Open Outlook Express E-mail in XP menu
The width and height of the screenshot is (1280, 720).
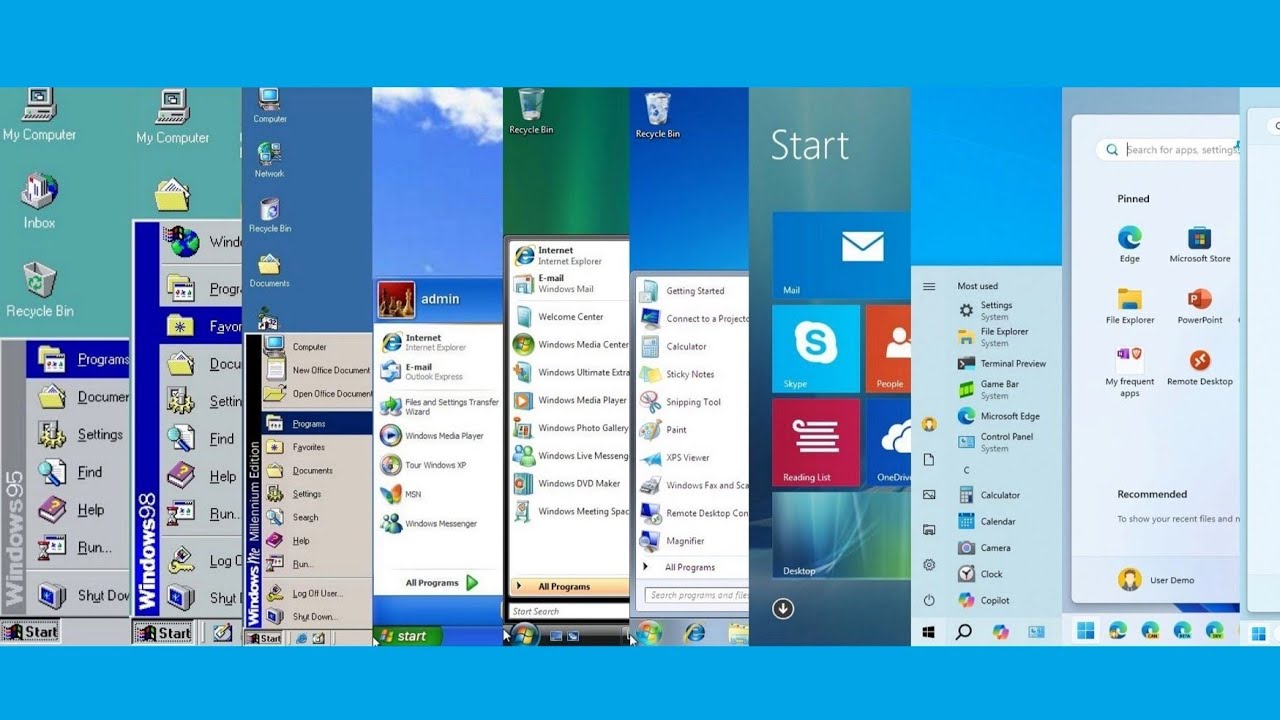422,372
